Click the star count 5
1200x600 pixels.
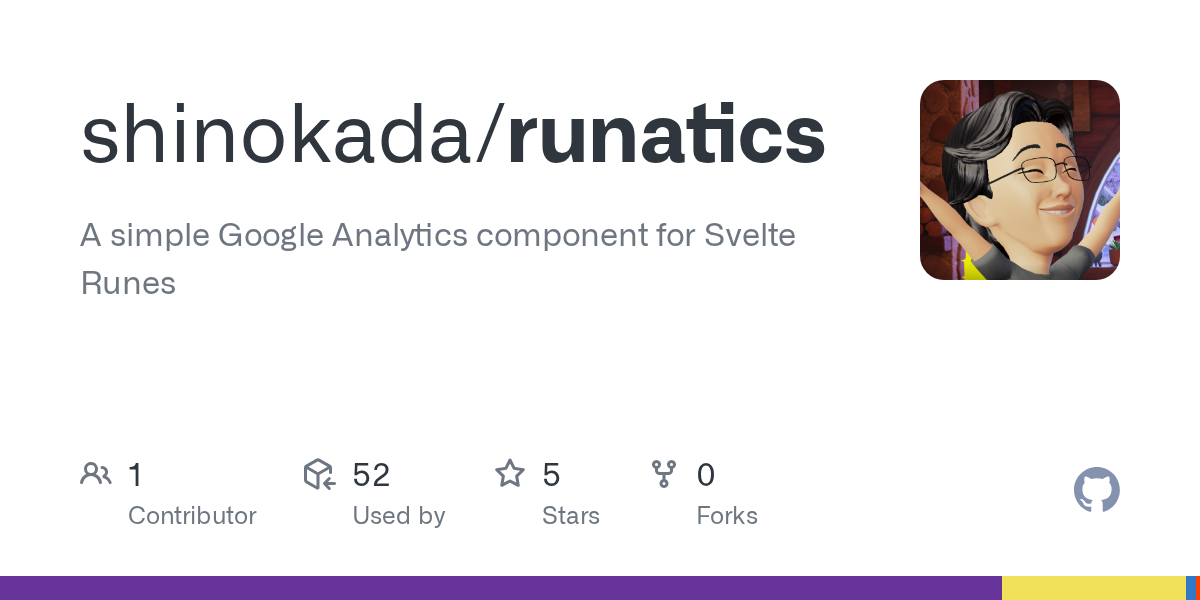pyautogui.click(x=551, y=475)
